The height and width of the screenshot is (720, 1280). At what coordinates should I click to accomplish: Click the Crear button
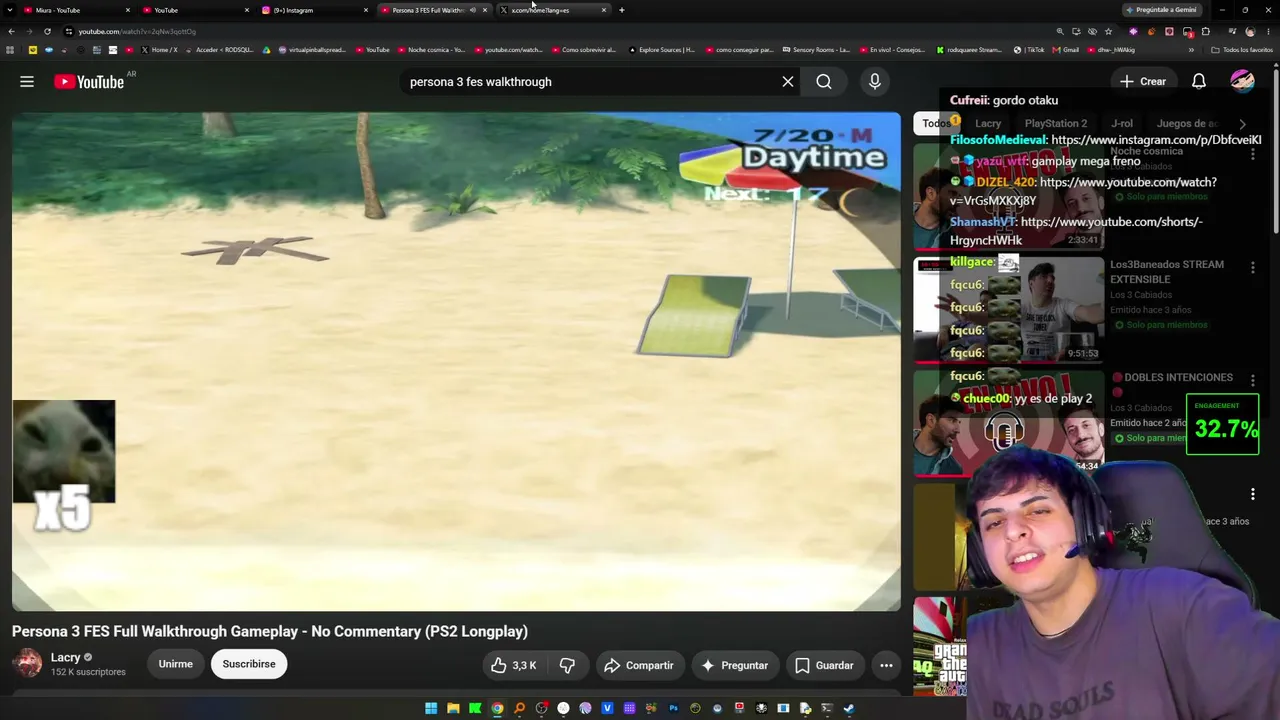tap(1143, 82)
